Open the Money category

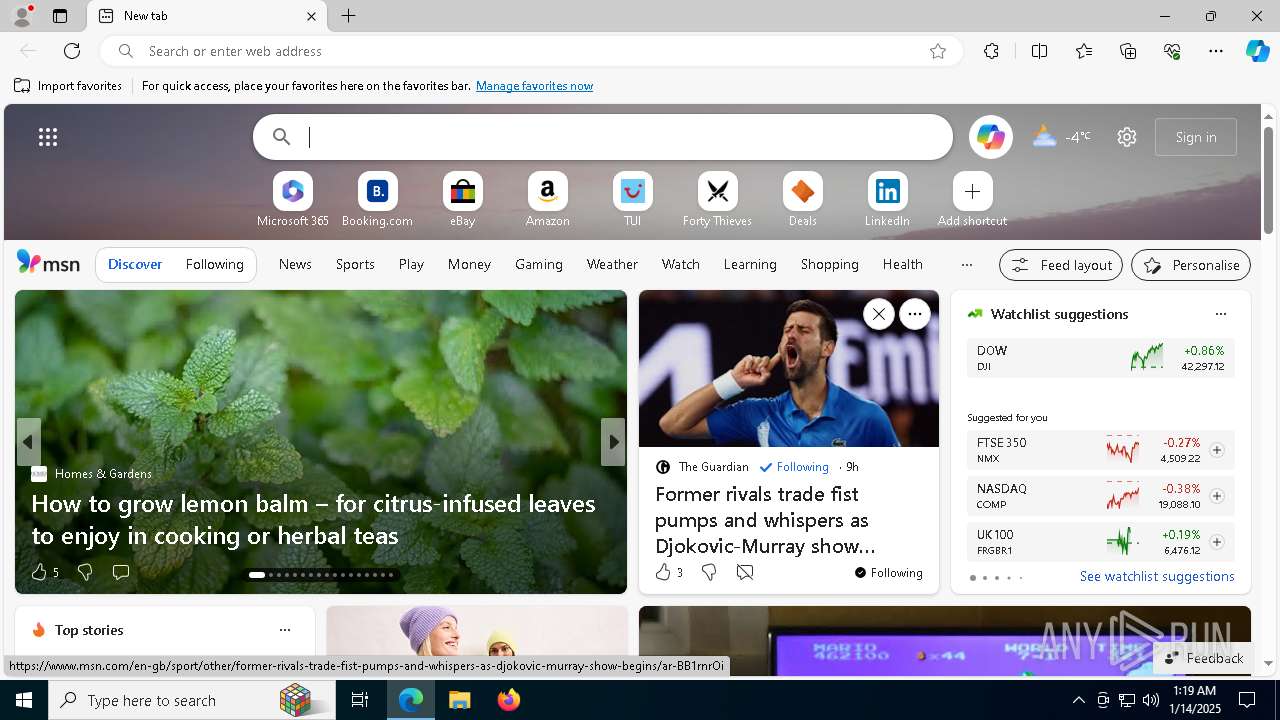click(469, 265)
